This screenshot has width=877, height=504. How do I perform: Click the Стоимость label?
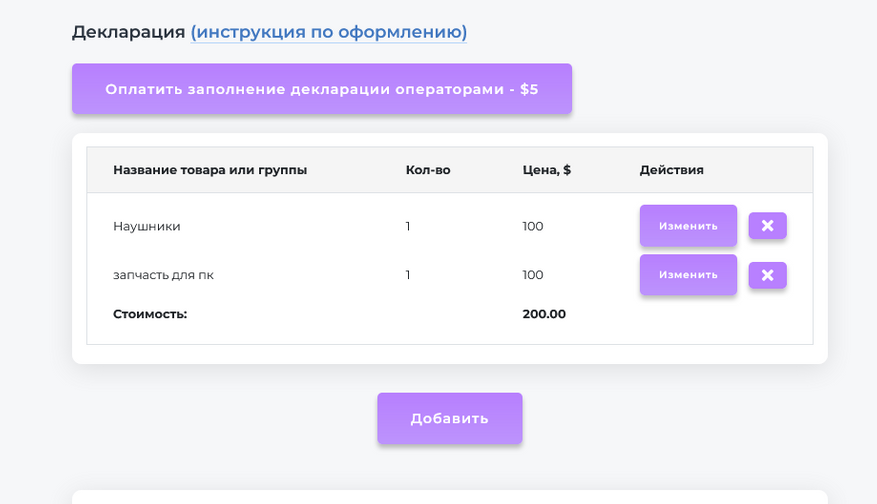(150, 314)
